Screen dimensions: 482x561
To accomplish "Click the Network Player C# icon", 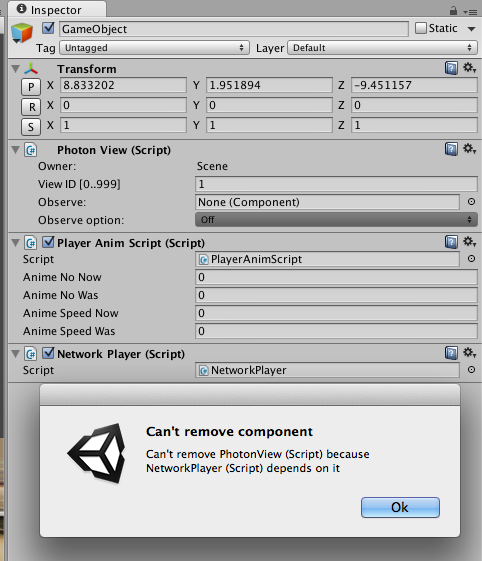I will [31, 354].
